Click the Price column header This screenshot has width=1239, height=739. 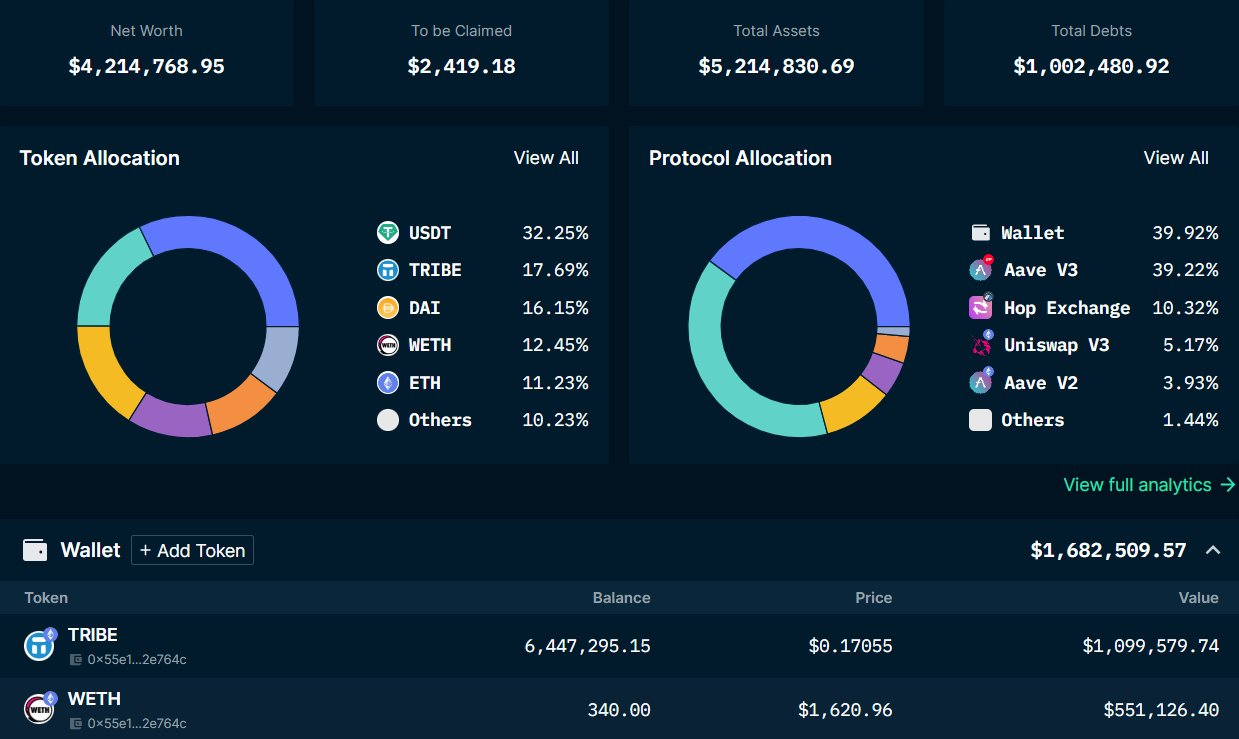click(x=874, y=598)
